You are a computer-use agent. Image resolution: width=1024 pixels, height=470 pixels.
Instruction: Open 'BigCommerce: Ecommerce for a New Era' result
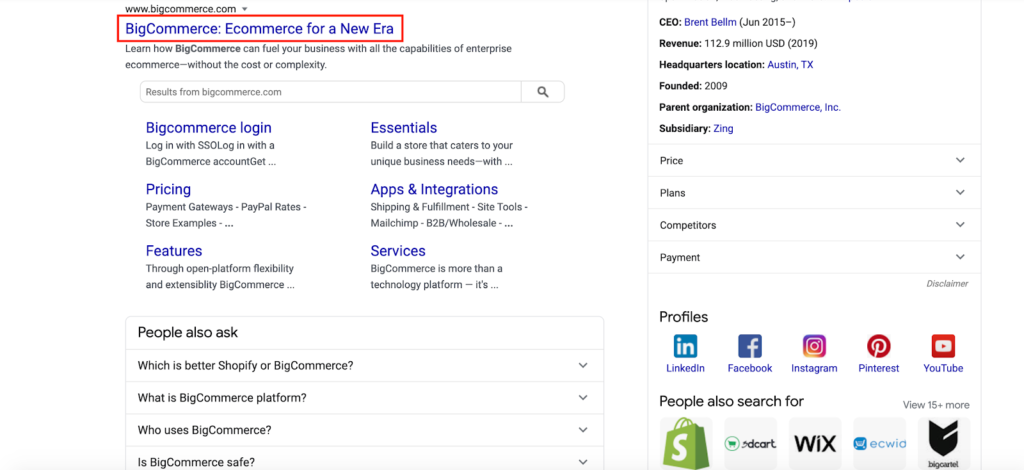click(260, 29)
